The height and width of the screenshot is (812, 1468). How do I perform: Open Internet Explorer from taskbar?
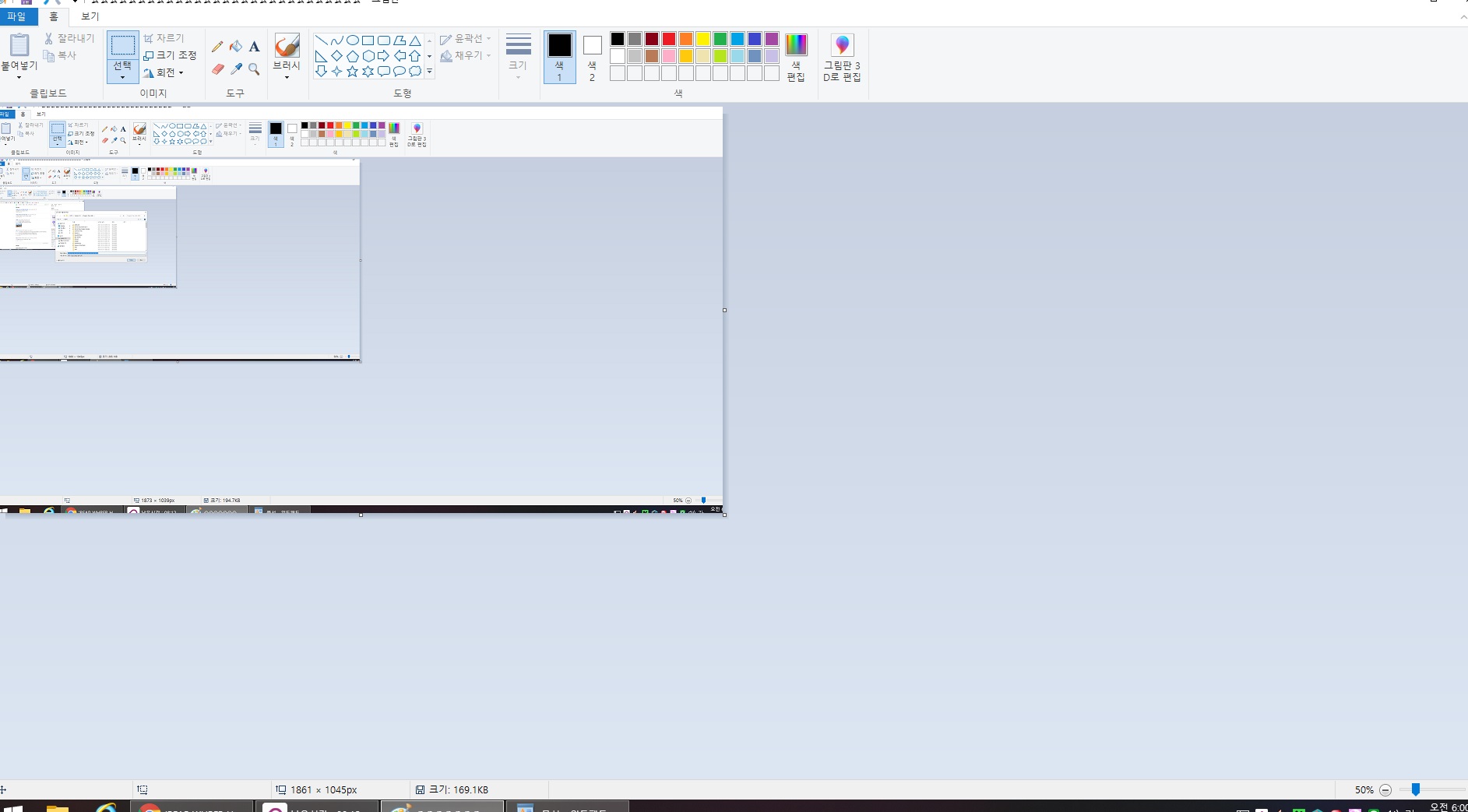click(x=105, y=807)
